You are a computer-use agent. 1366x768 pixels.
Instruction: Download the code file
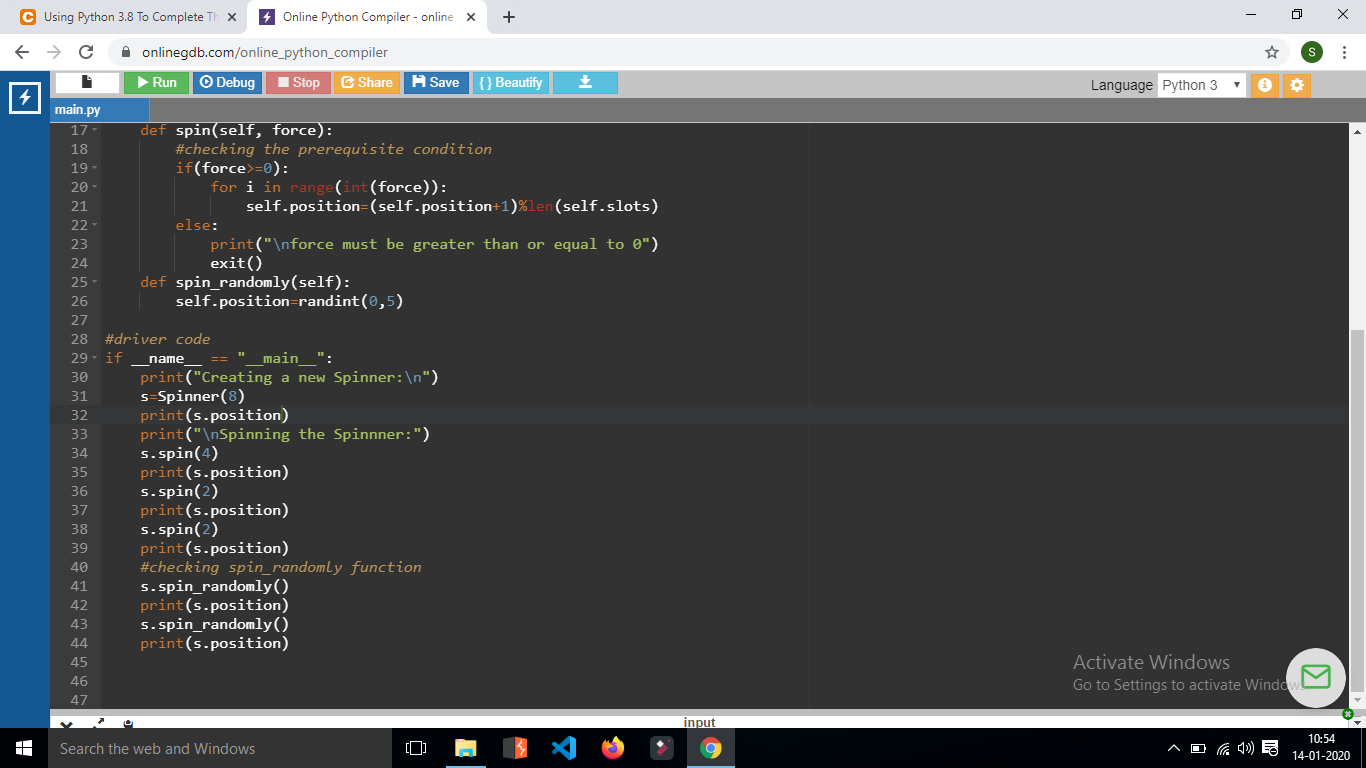[x=585, y=83]
